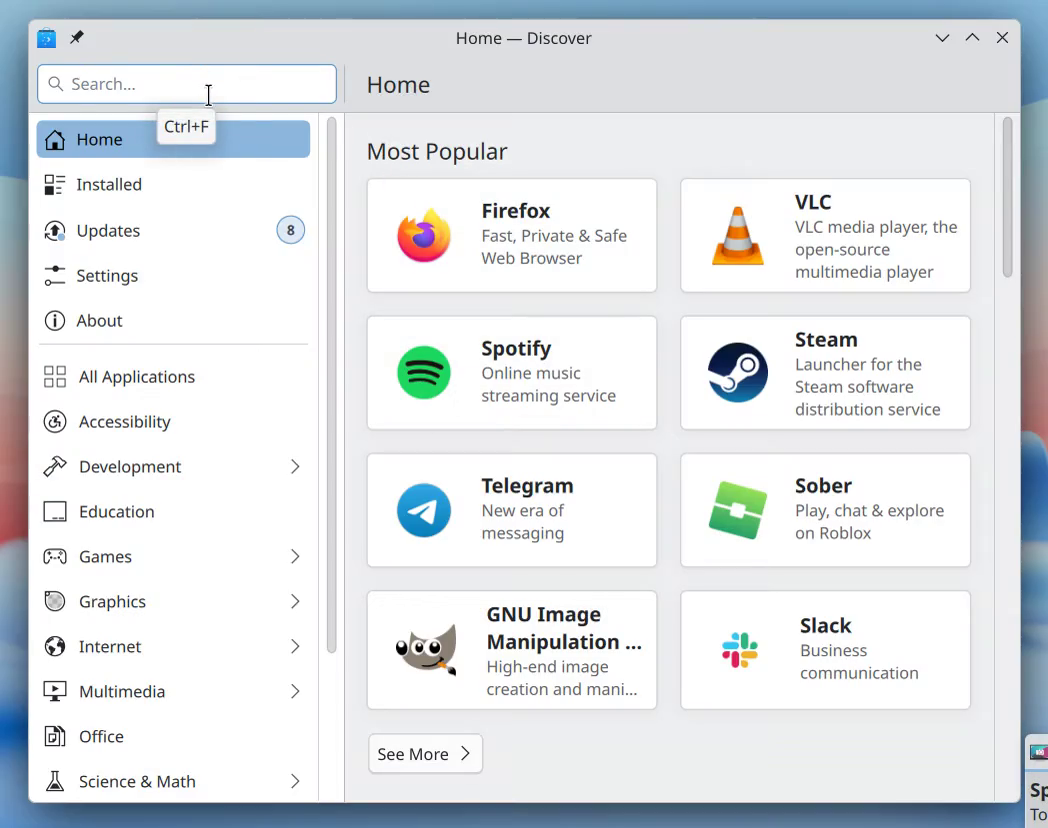This screenshot has width=1048, height=828.
Task: Browse All Applications
Action: point(173,377)
